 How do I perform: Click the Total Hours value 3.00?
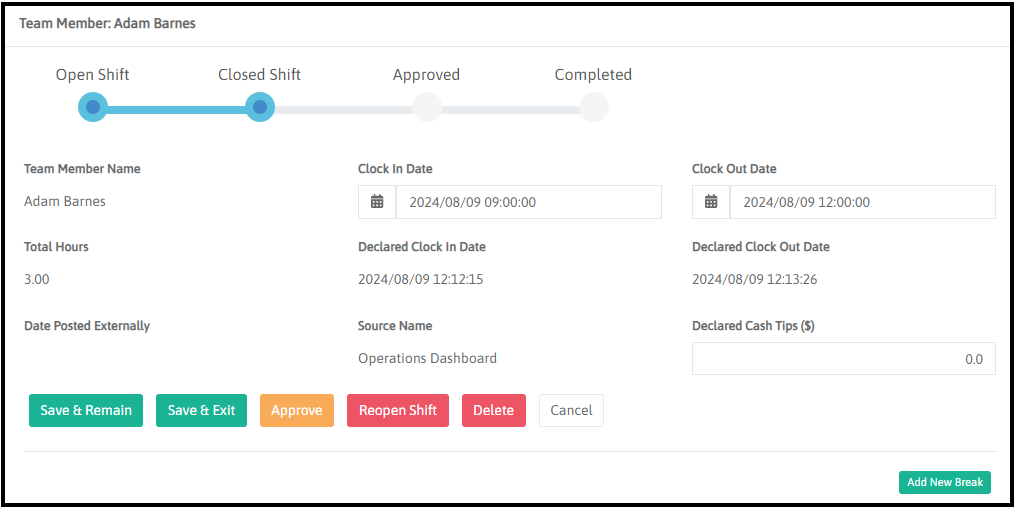37,280
